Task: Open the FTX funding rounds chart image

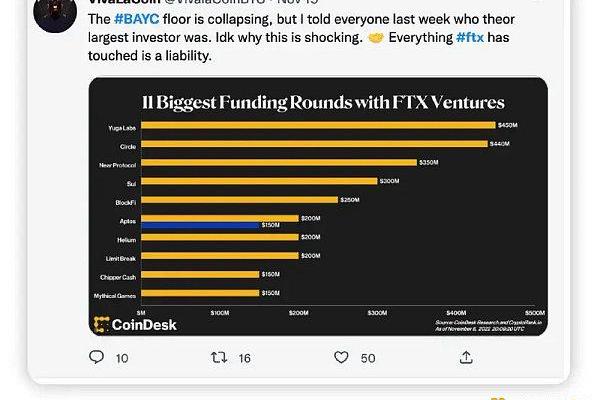Action: (x=318, y=210)
